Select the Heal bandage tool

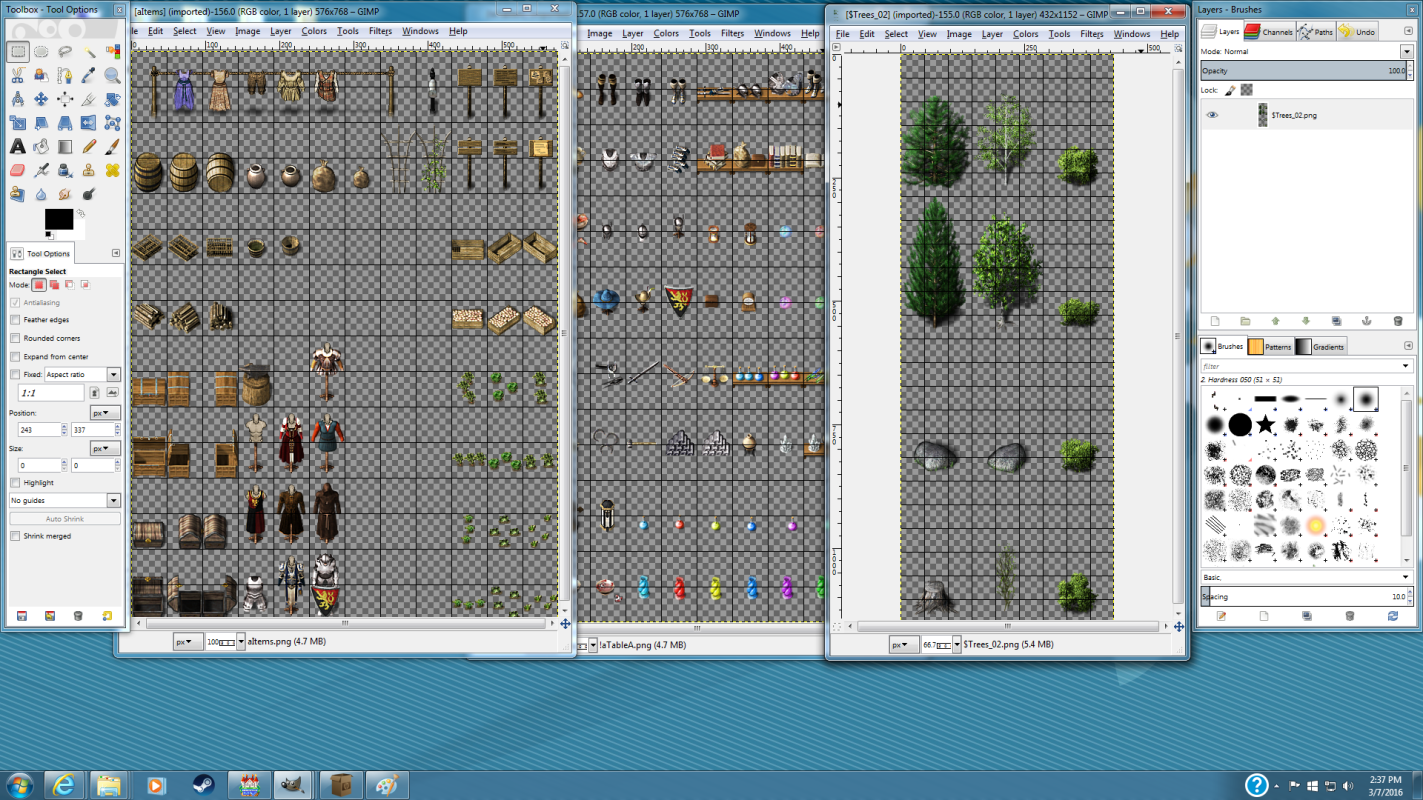[113, 171]
